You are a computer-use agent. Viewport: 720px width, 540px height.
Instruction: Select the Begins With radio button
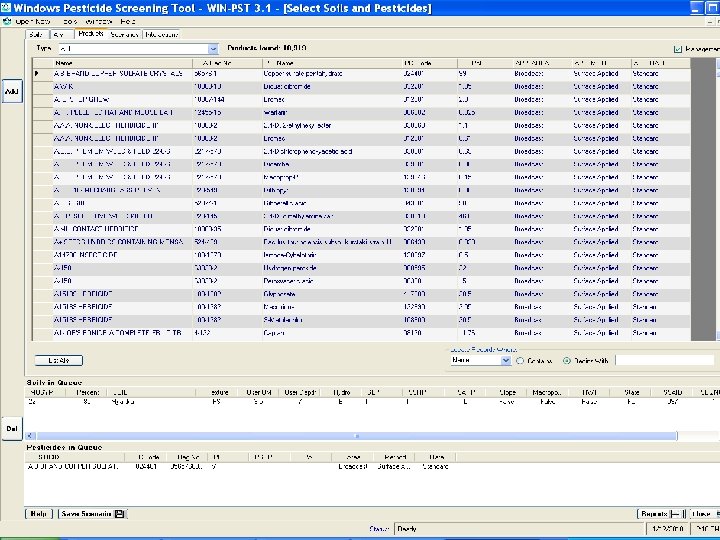567,361
